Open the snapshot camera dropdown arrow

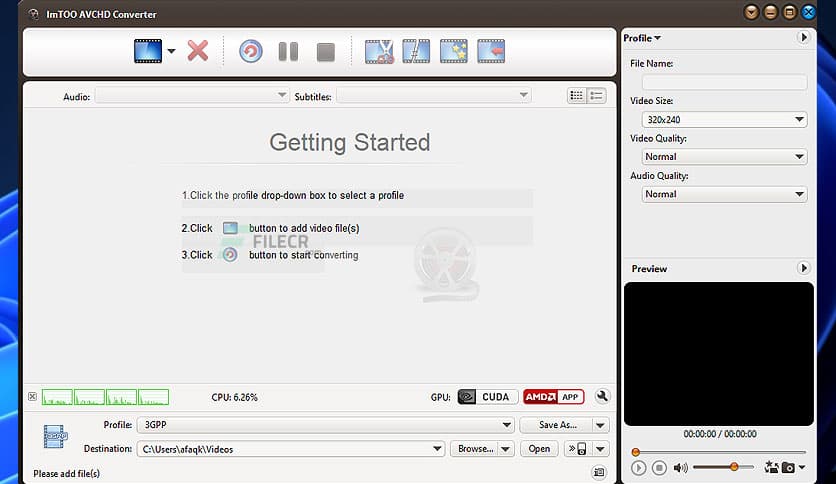tap(801, 468)
